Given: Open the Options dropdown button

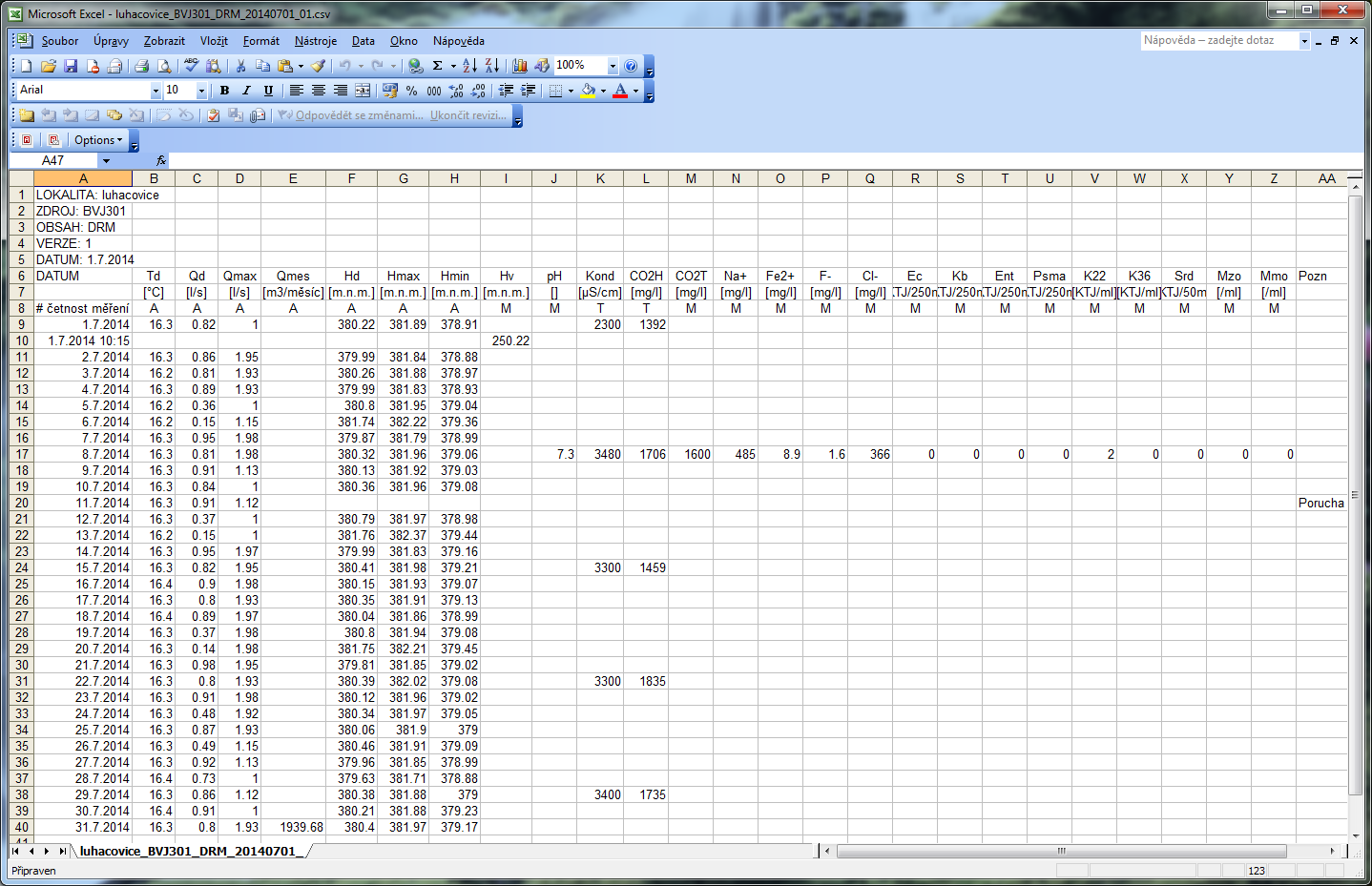Looking at the screenshot, I should pos(98,140).
